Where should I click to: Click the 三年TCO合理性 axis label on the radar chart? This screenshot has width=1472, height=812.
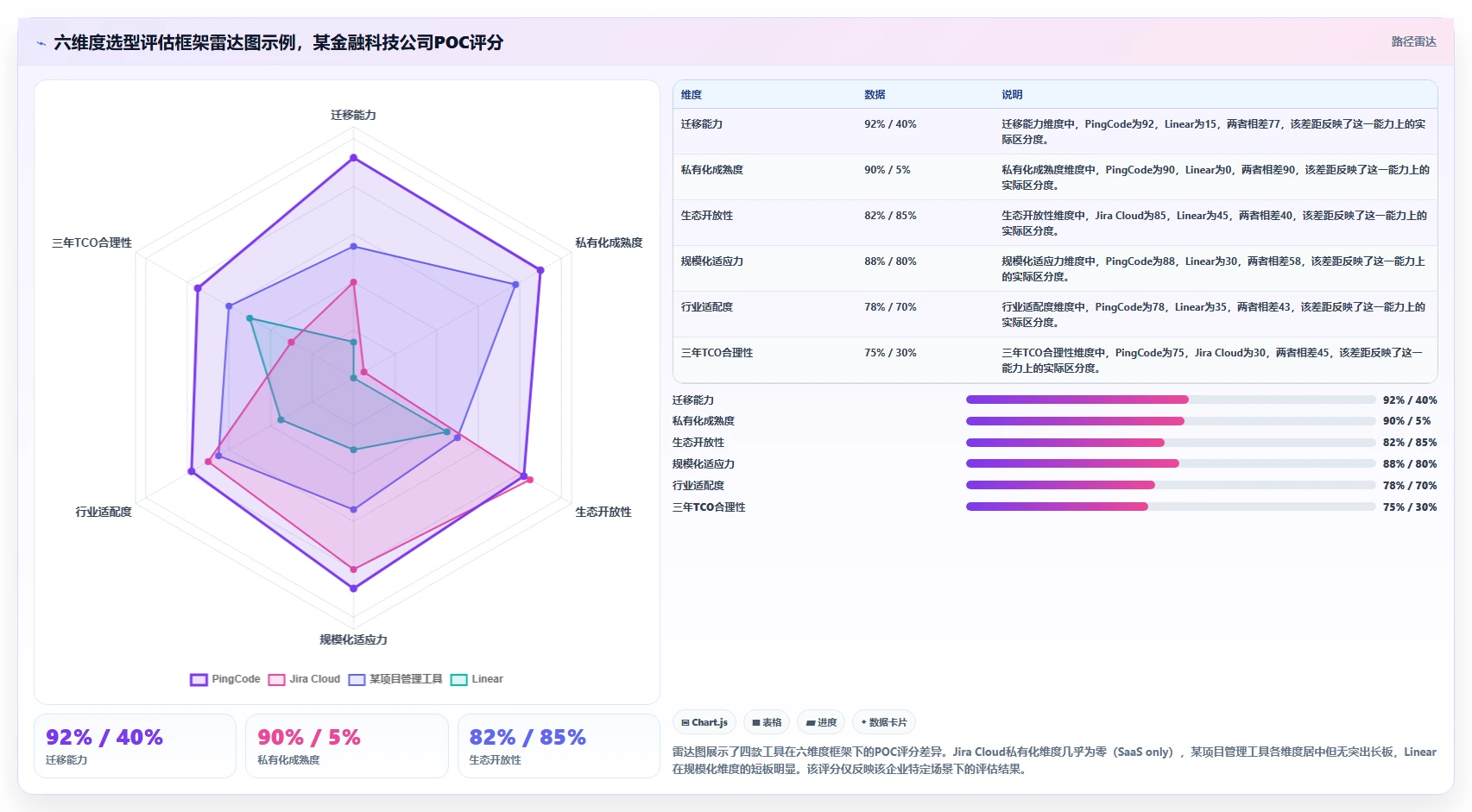[92, 242]
